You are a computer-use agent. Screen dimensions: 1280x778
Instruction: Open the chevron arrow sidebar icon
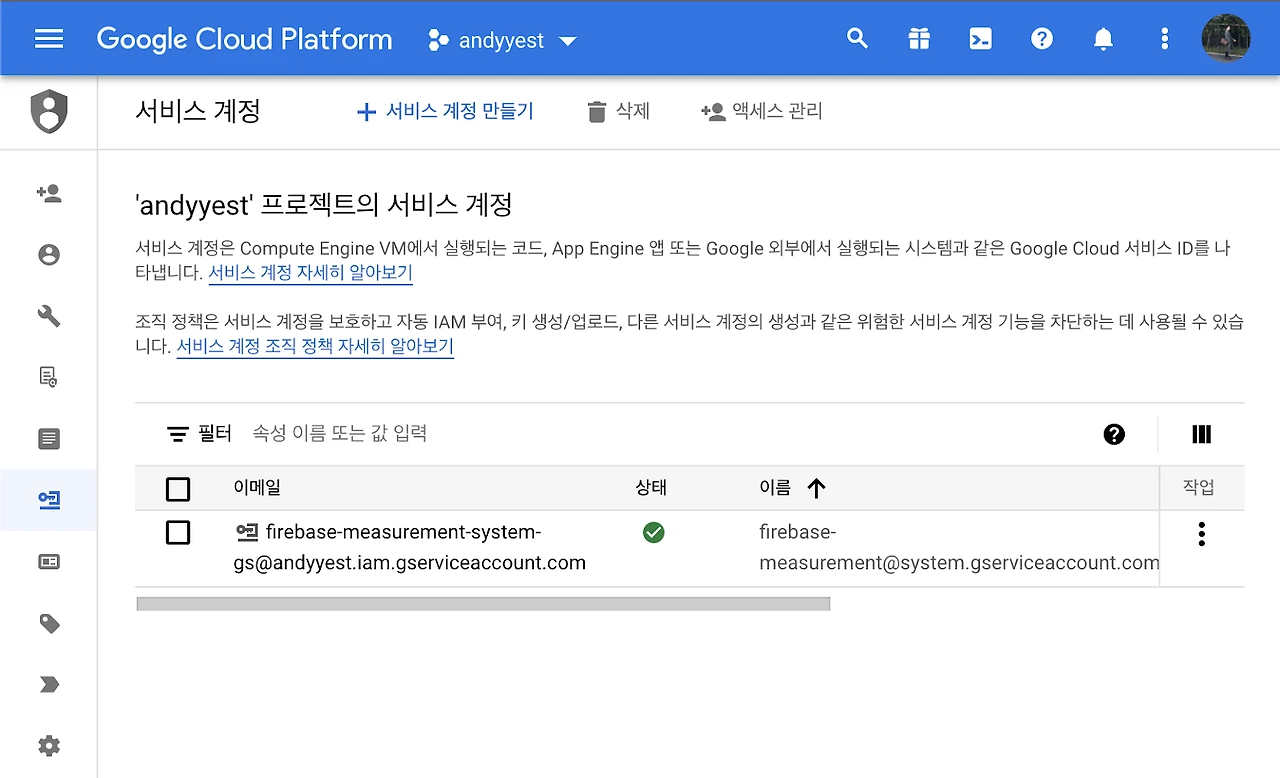point(49,685)
